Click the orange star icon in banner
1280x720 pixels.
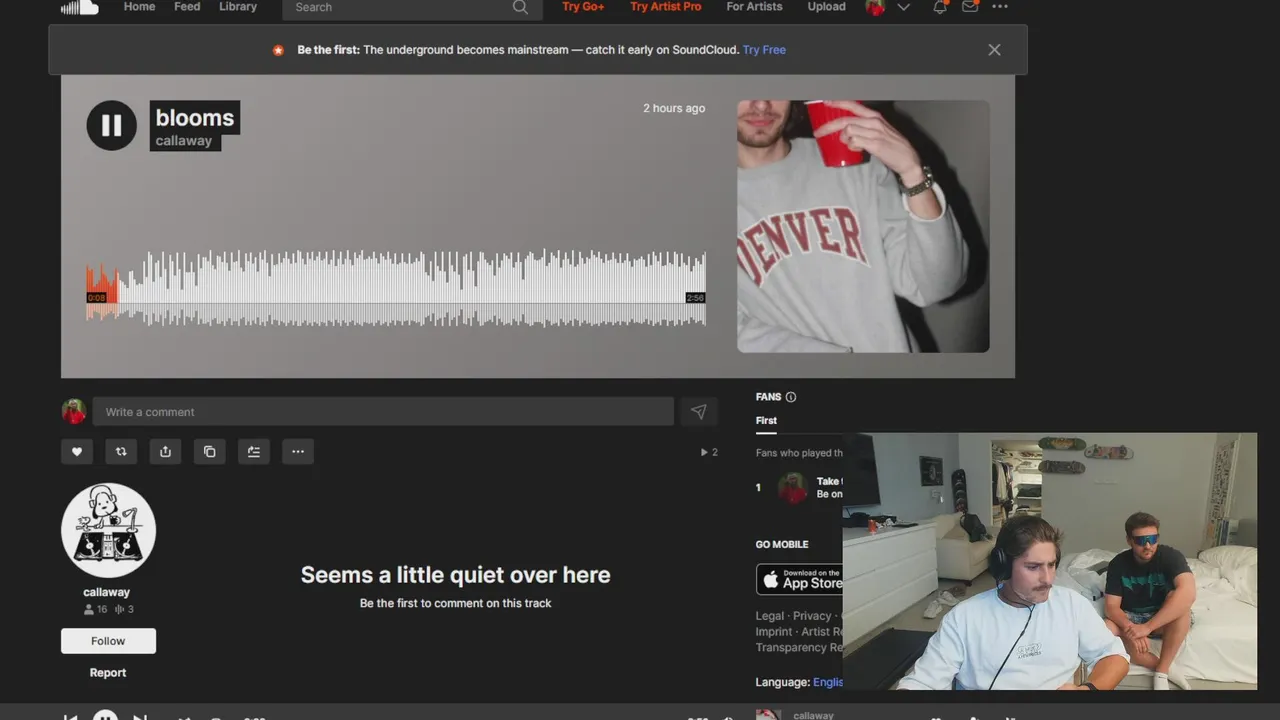(278, 50)
